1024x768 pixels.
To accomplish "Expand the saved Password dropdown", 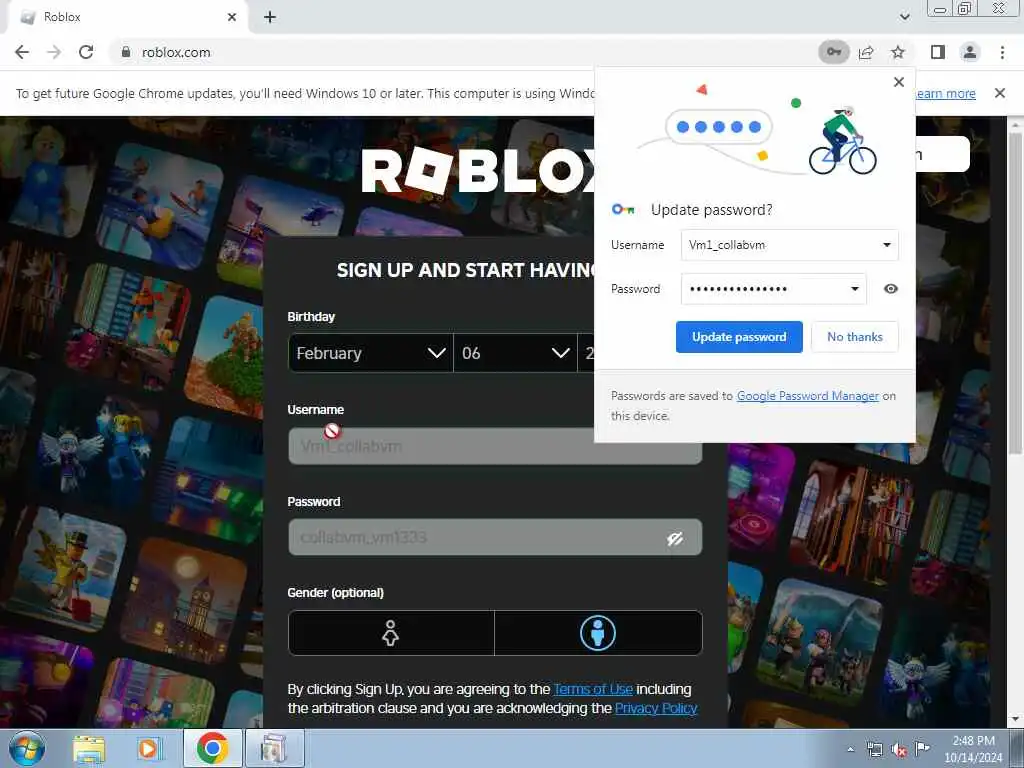I will click(x=854, y=289).
